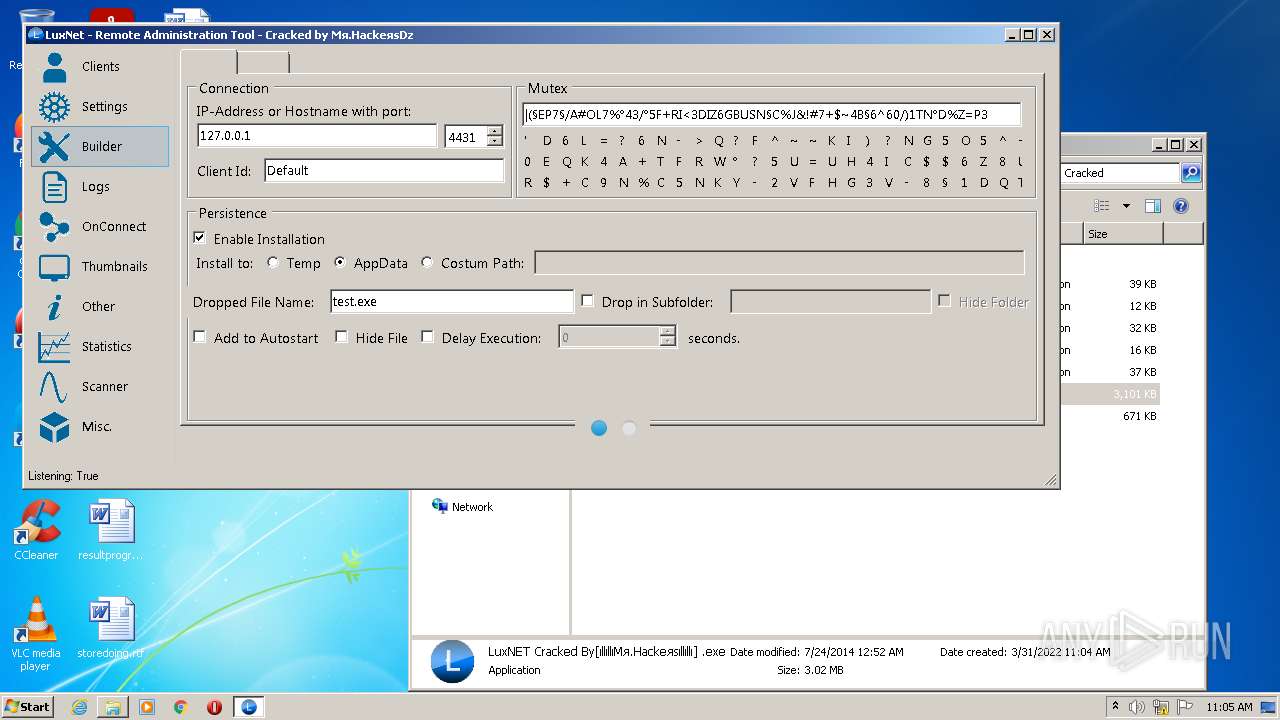Click the Listening: True status text

(63, 476)
